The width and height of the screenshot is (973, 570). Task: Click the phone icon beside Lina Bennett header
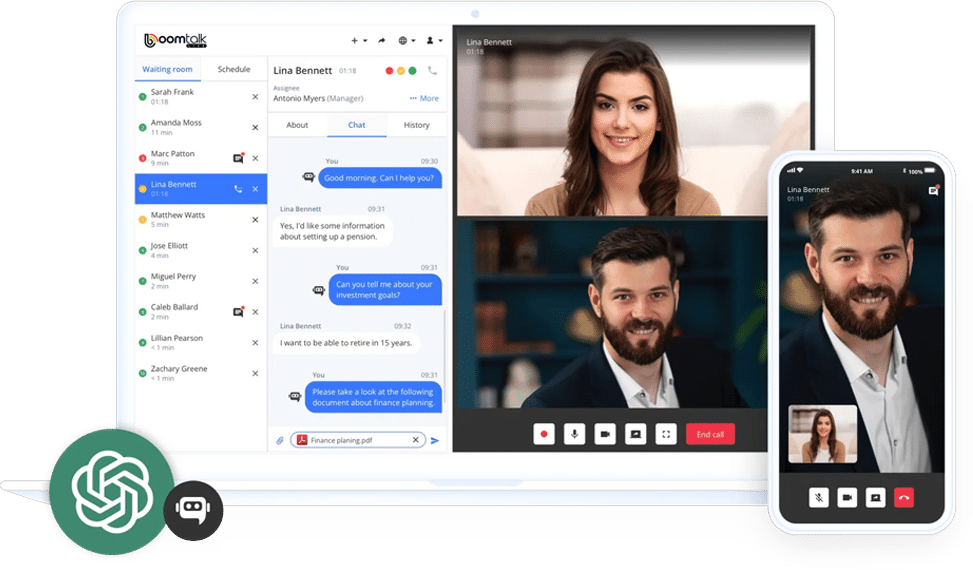(432, 71)
